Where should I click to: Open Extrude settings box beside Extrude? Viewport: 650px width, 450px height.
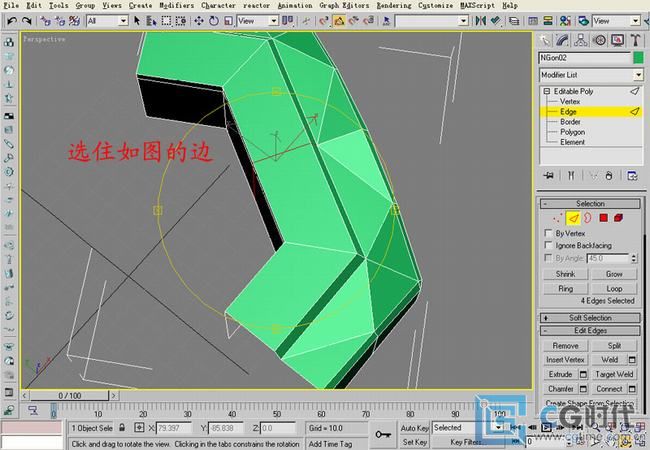click(583, 374)
